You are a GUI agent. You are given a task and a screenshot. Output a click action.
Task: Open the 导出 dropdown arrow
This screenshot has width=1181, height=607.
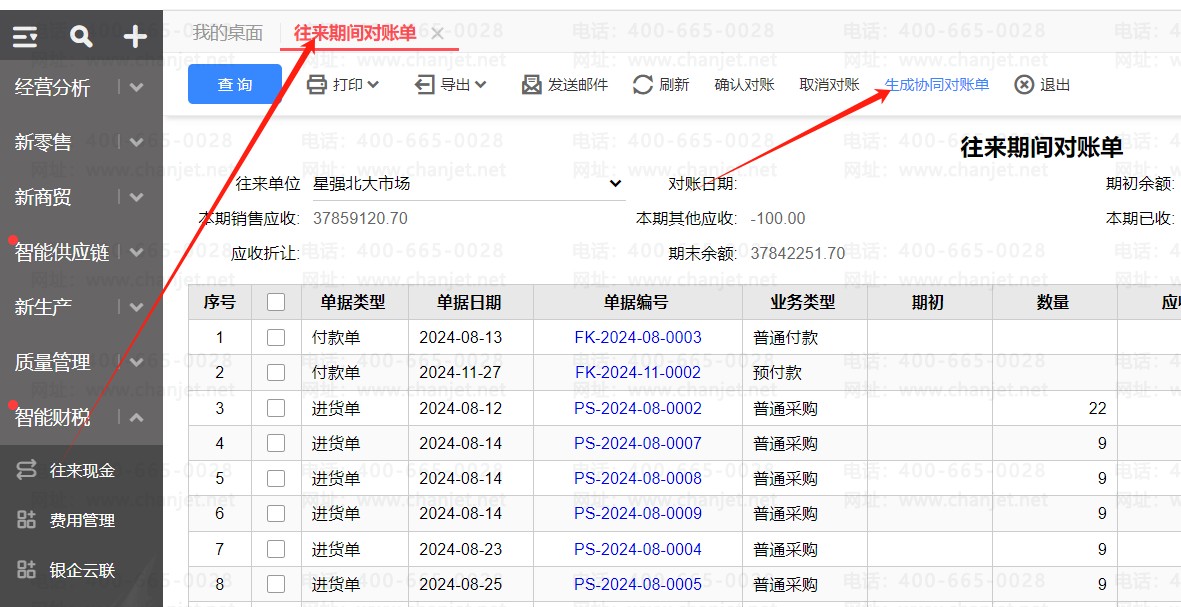pos(481,85)
